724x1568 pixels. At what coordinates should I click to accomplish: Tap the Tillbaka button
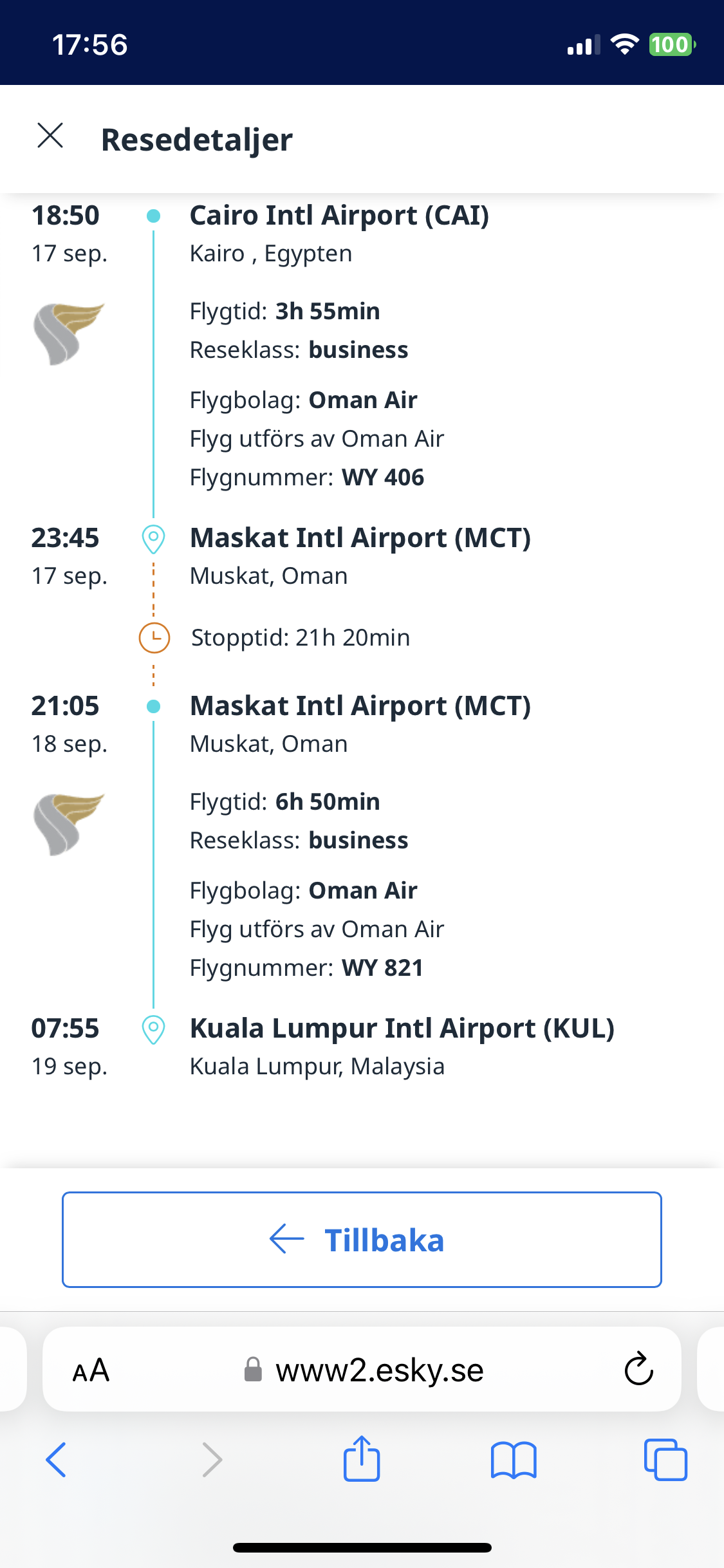click(x=362, y=1240)
